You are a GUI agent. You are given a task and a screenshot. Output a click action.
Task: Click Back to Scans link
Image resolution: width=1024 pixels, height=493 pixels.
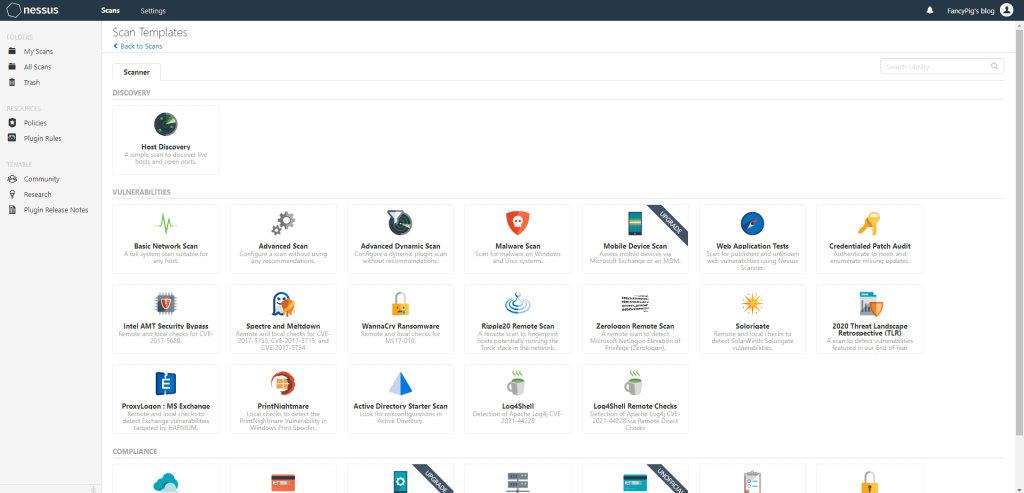(138, 46)
